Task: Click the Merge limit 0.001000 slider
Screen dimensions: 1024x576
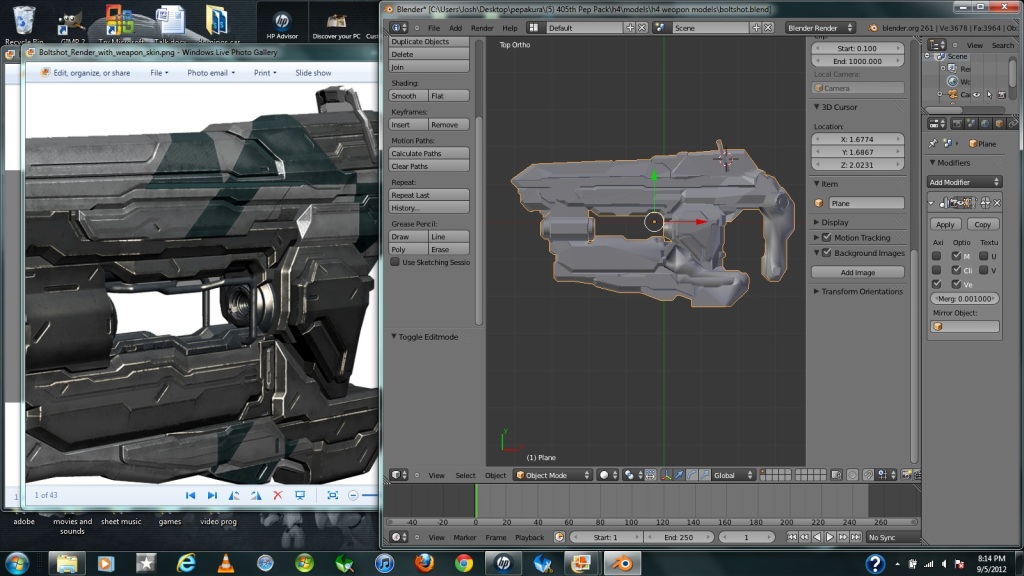Action: click(965, 298)
